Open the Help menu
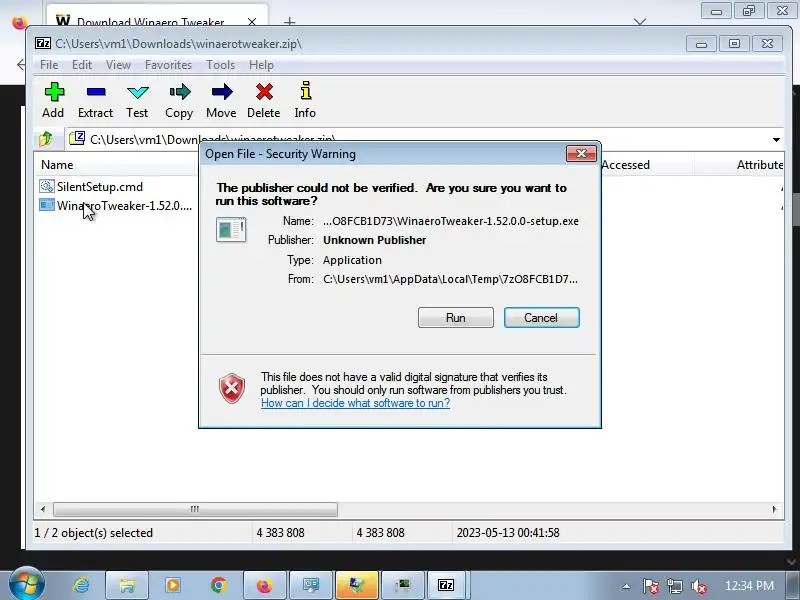The image size is (800, 600). tap(261, 65)
